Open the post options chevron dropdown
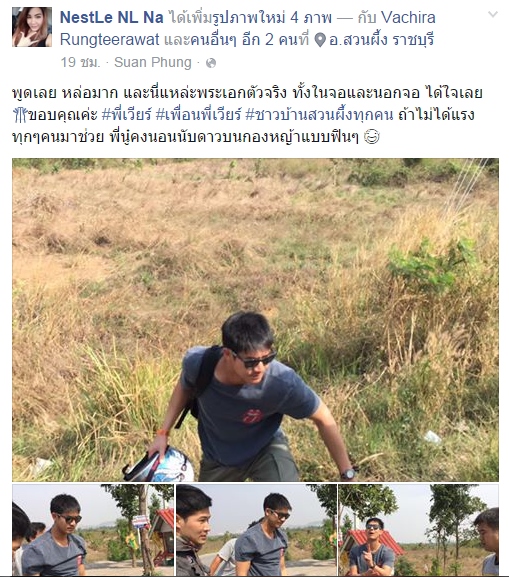509x577 pixels. [x=492, y=15]
